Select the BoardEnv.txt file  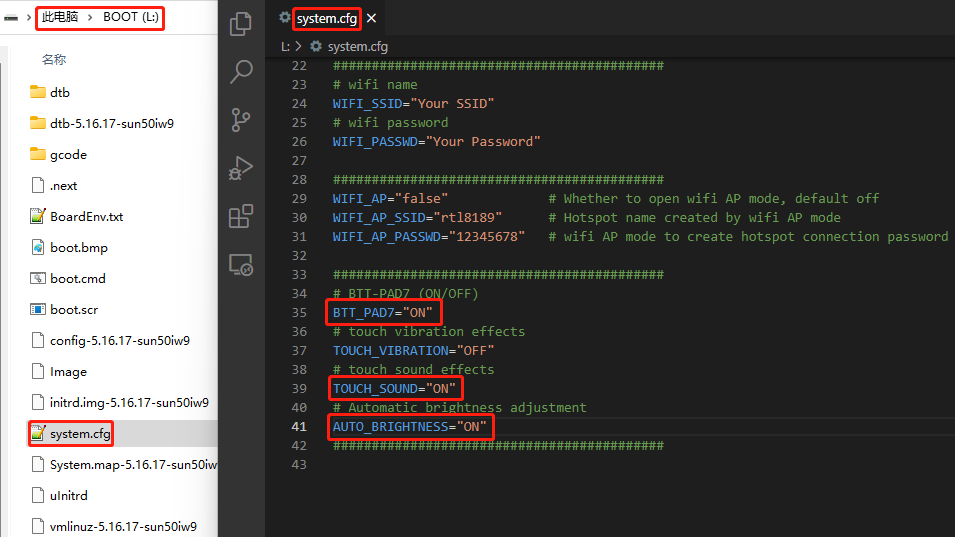pos(86,216)
